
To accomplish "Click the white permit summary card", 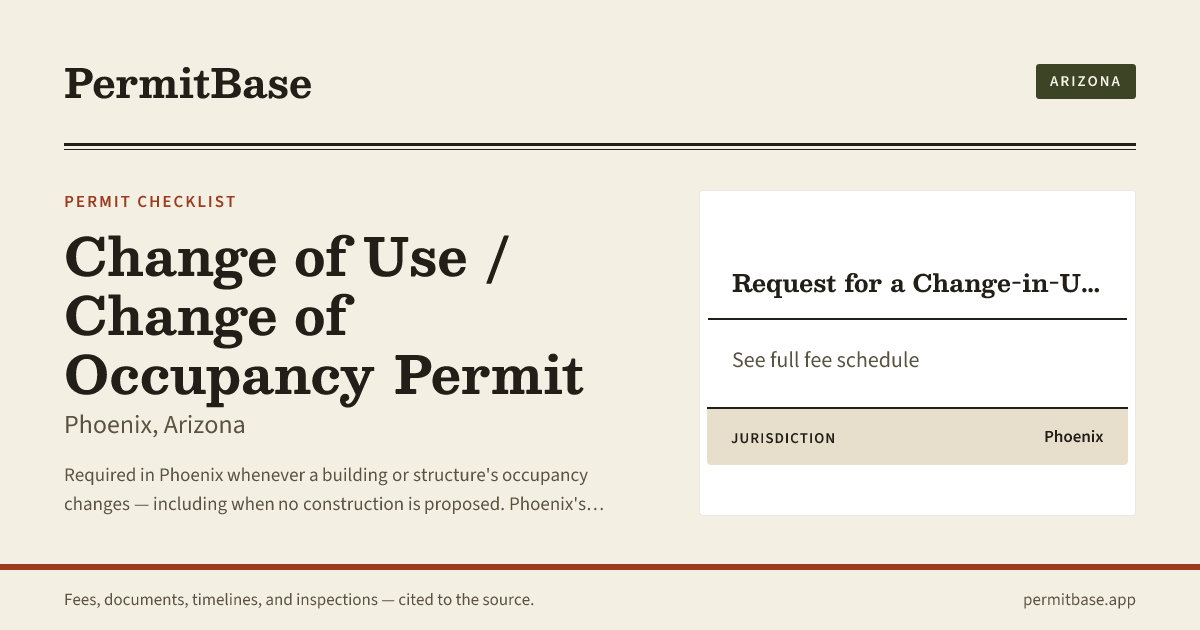I will (x=917, y=353).
